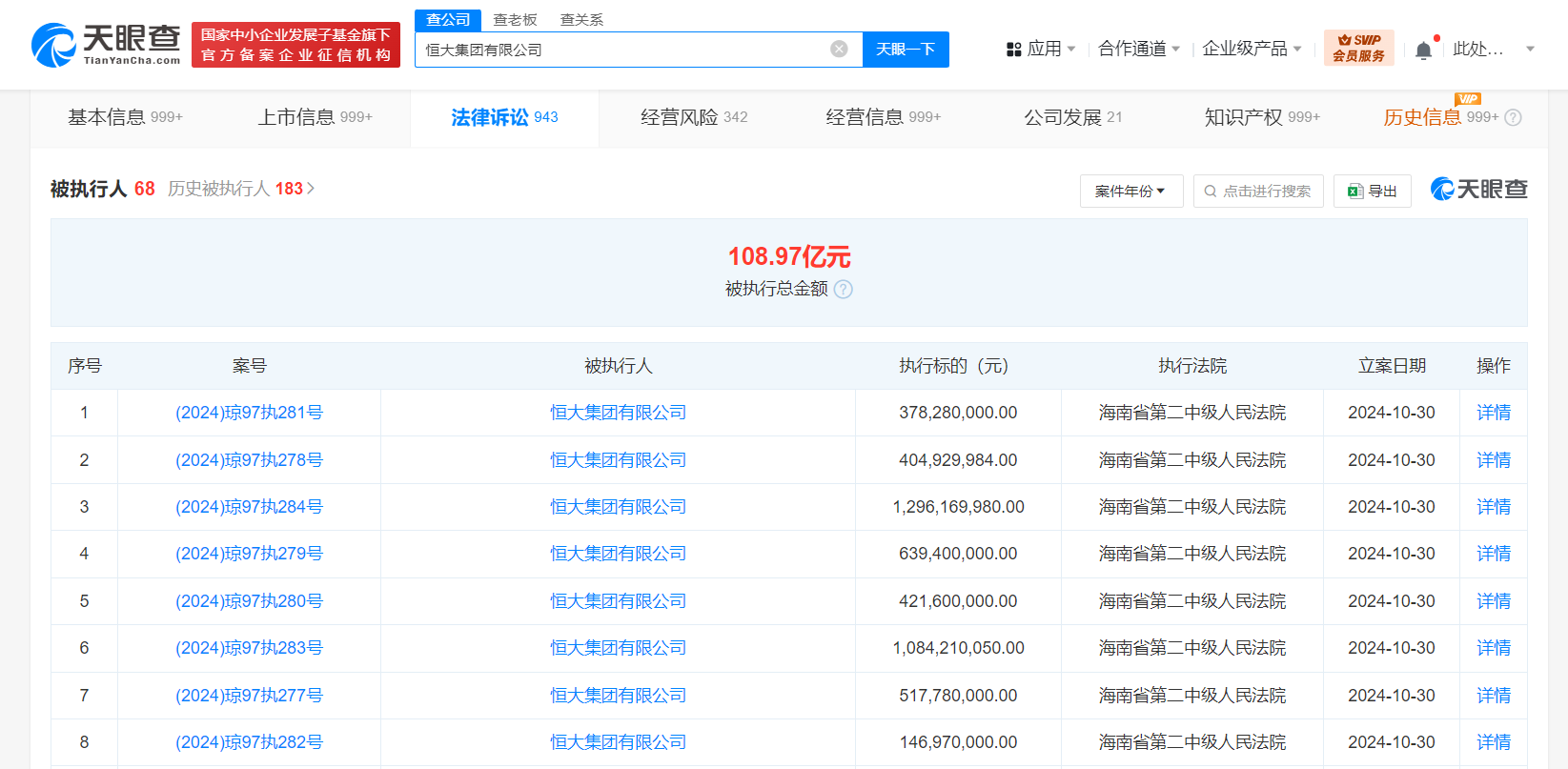
Task: Expand the 企业级产品 dropdown menu
Action: pyautogui.click(x=1252, y=49)
